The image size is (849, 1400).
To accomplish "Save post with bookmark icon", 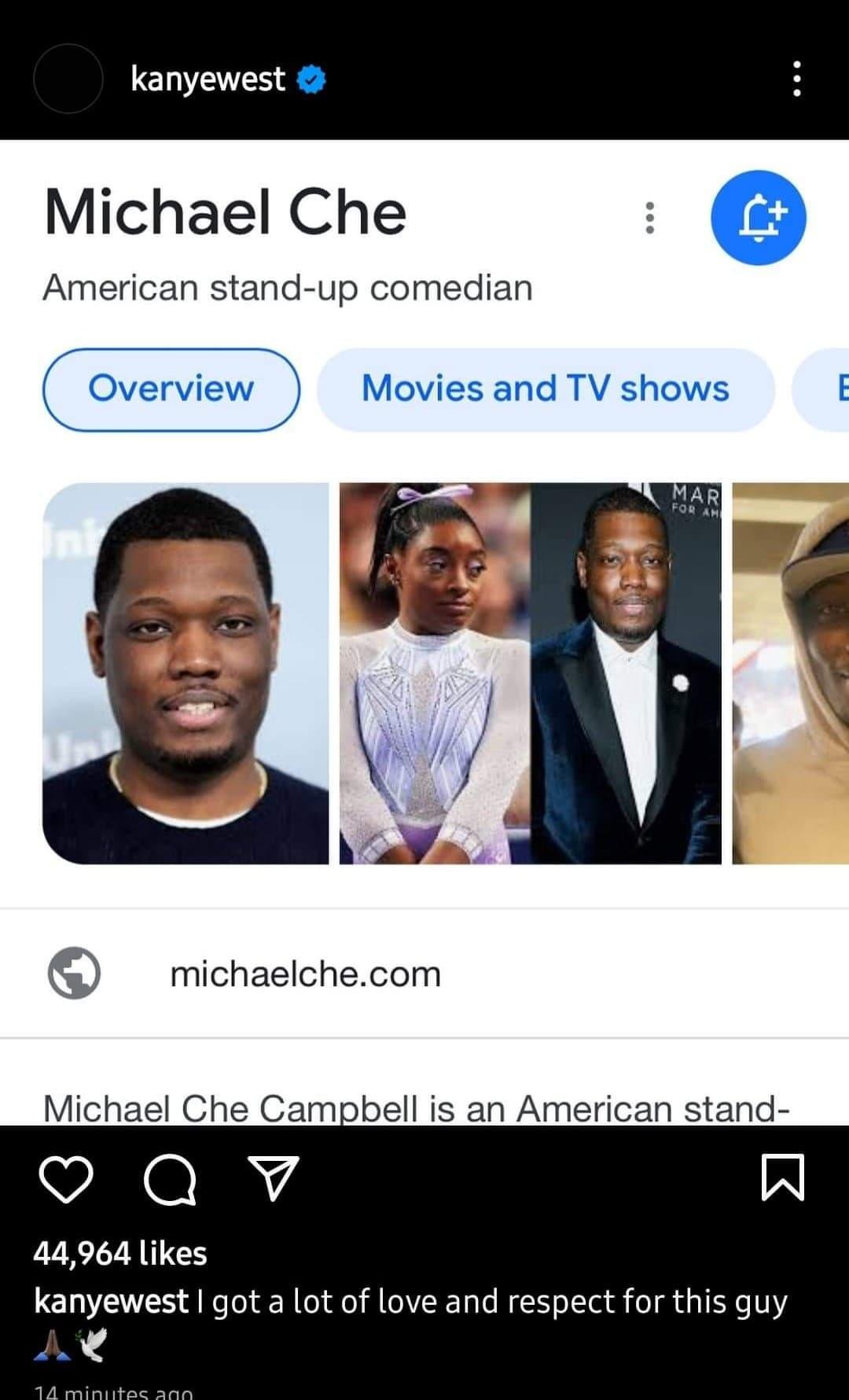I will pyautogui.click(x=783, y=1177).
